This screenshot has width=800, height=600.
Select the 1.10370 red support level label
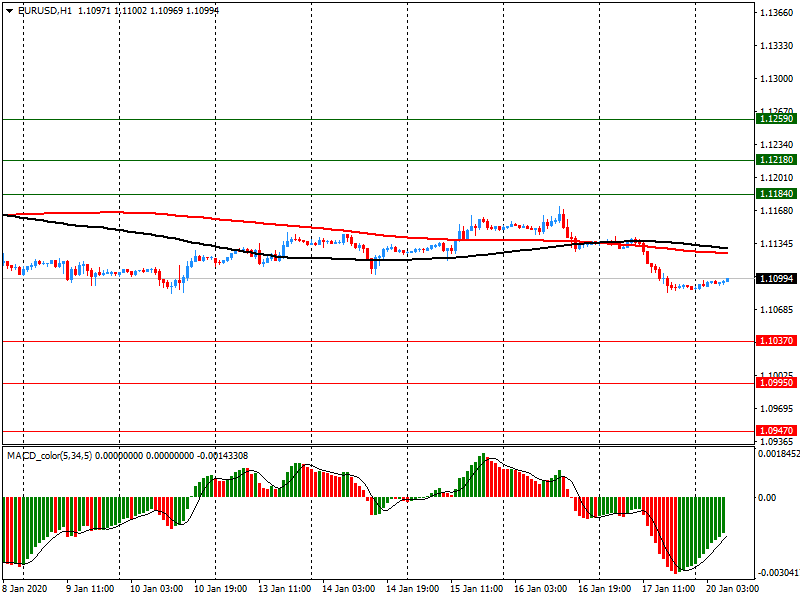click(777, 341)
